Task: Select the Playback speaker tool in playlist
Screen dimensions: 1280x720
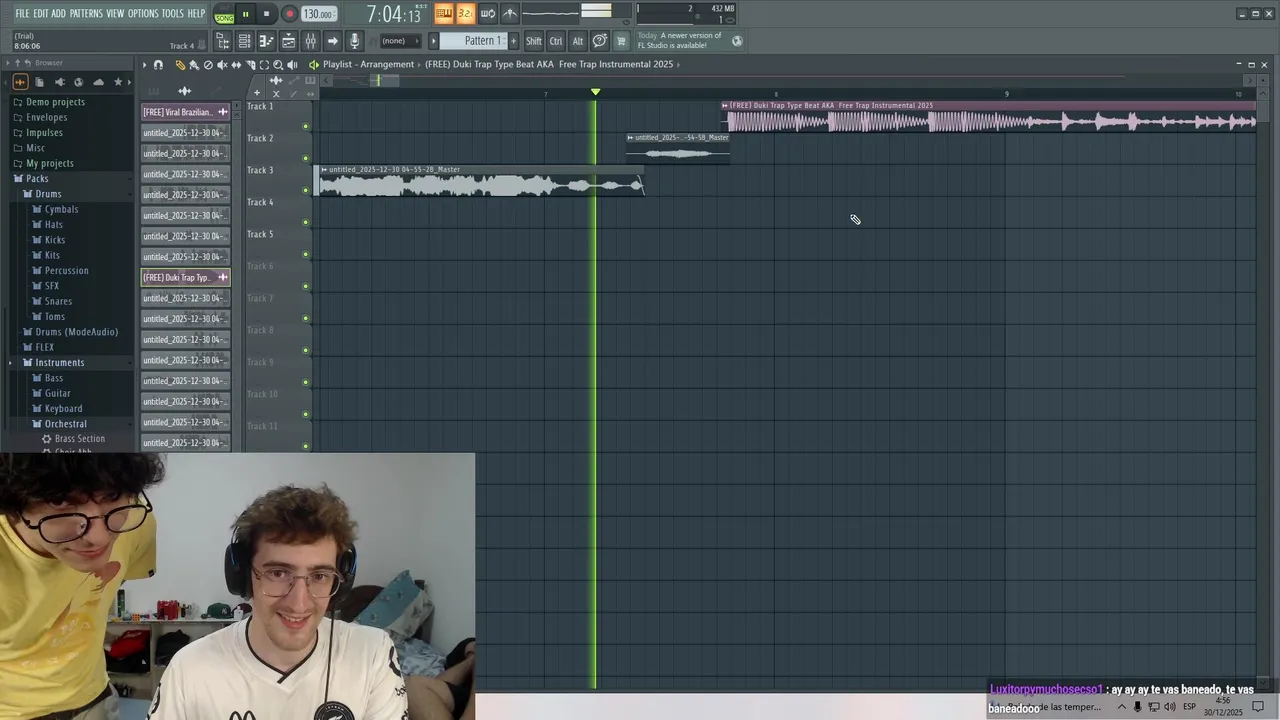Action: point(292,64)
